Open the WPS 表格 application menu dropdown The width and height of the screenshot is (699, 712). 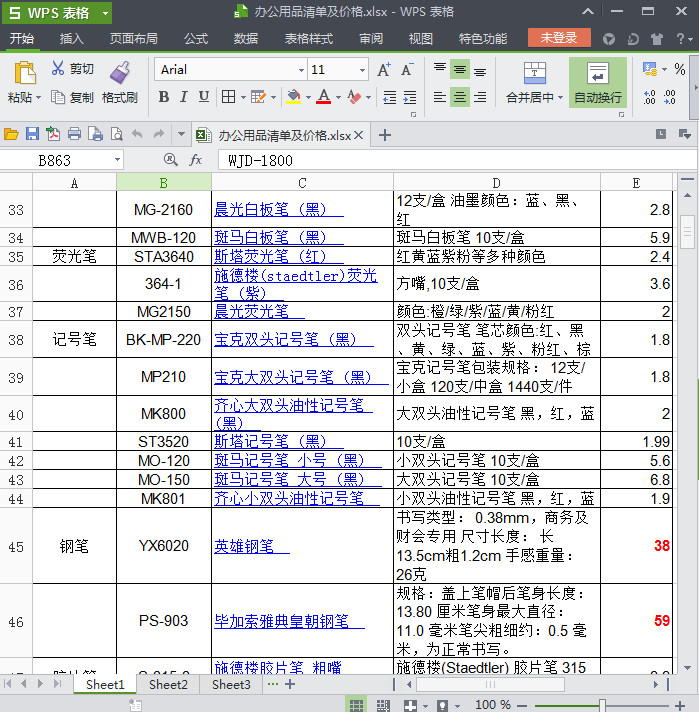click(x=105, y=13)
